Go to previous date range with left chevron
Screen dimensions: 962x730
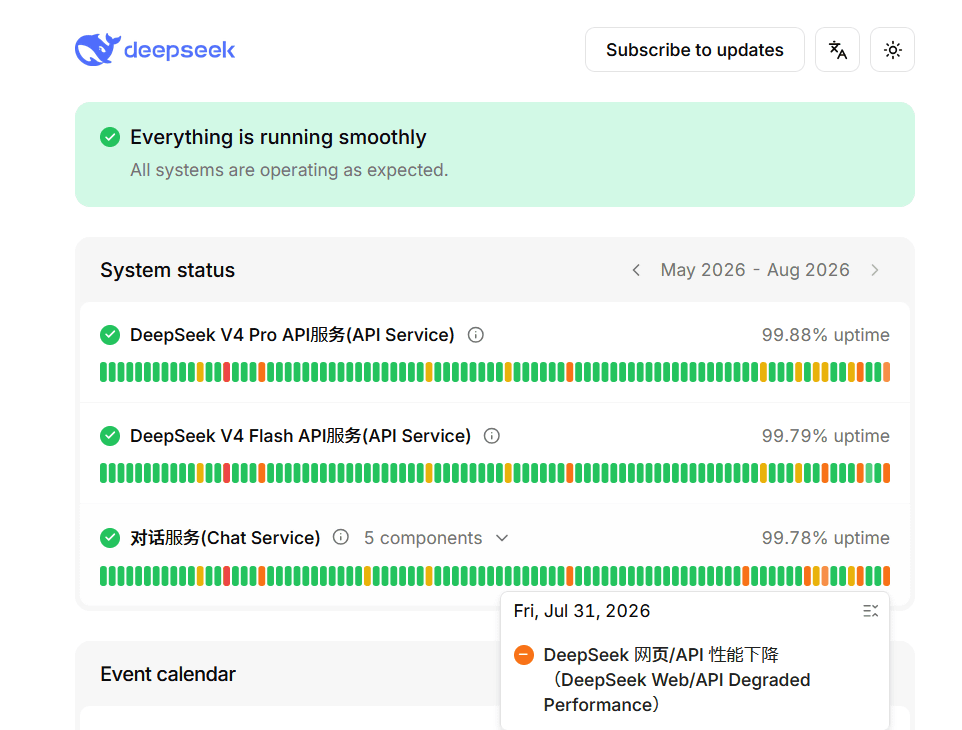pos(636,270)
